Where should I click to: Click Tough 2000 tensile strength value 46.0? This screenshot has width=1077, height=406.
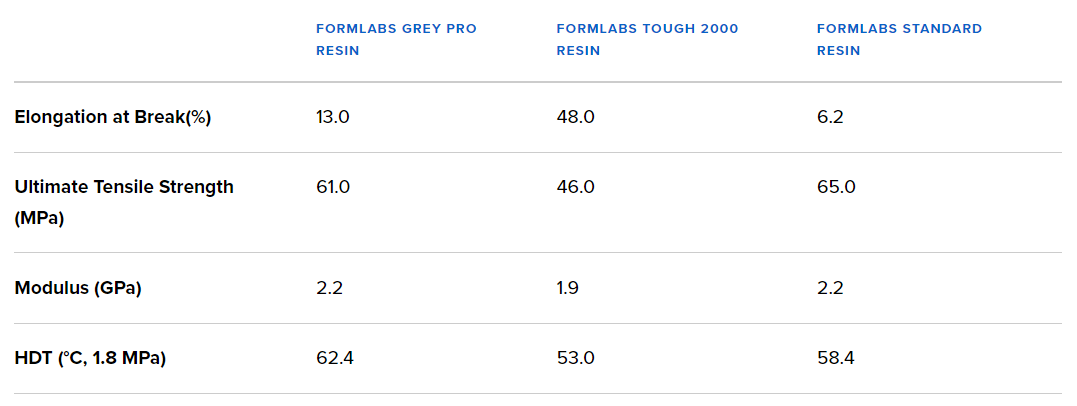[575, 187]
